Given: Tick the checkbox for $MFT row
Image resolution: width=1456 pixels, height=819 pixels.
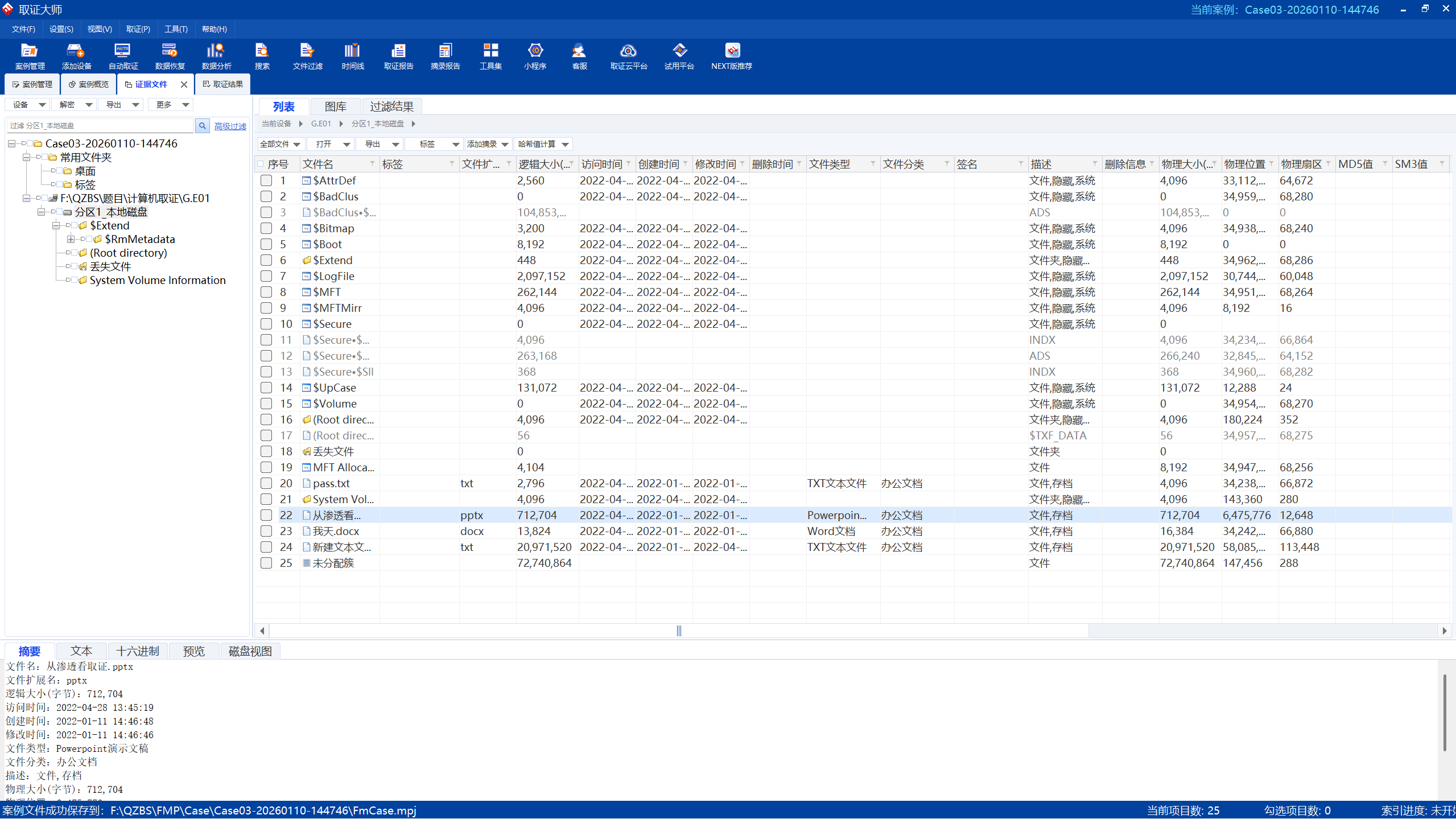Looking at the screenshot, I should click(x=266, y=292).
